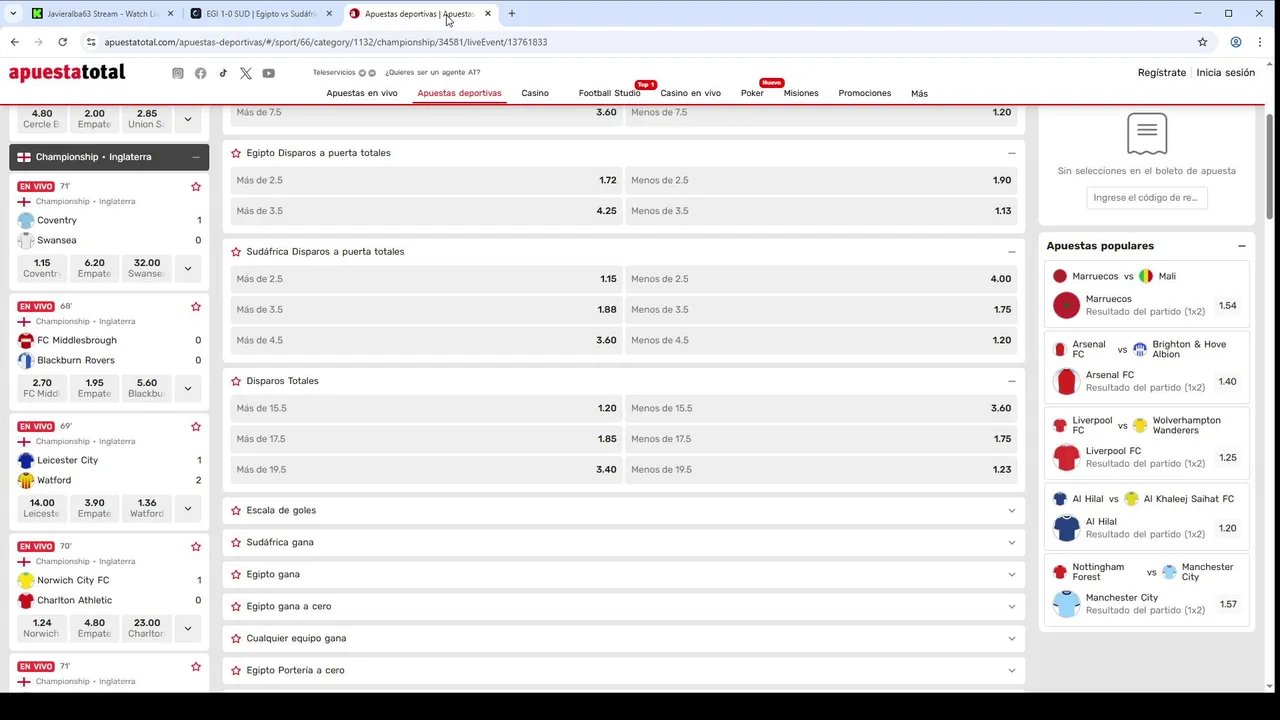This screenshot has width=1280, height=720.
Task: Open the YouTube social icon
Action: click(269, 73)
